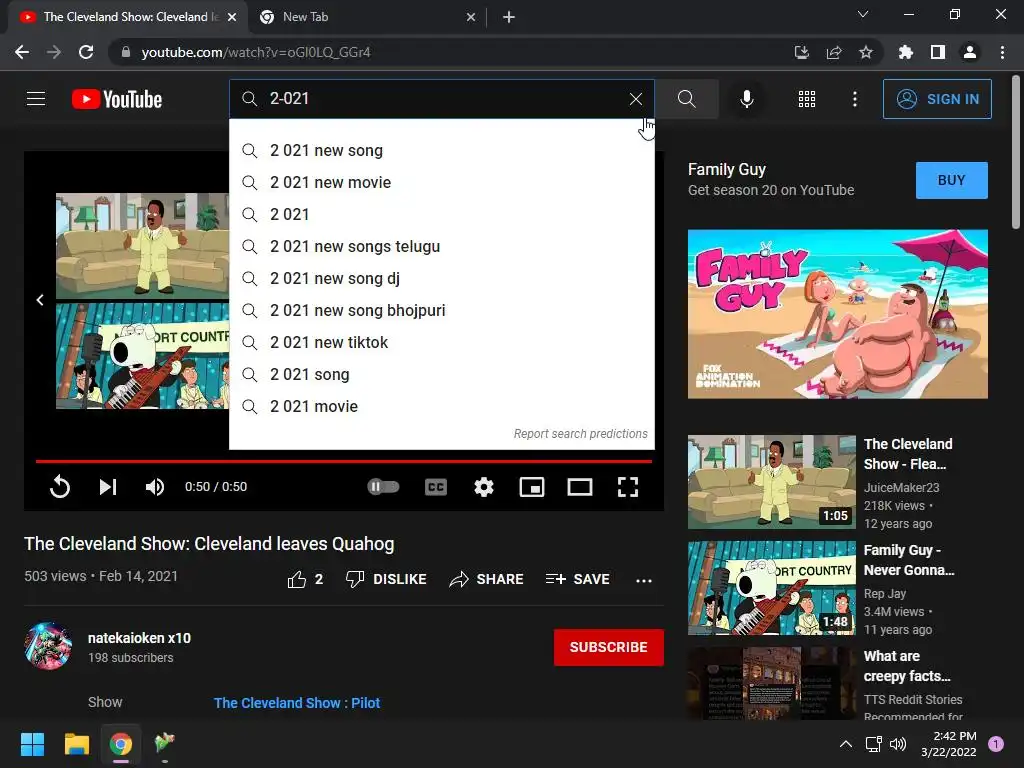Toggle closed captions CC button
Viewport: 1024px width, 768px height.
point(436,487)
